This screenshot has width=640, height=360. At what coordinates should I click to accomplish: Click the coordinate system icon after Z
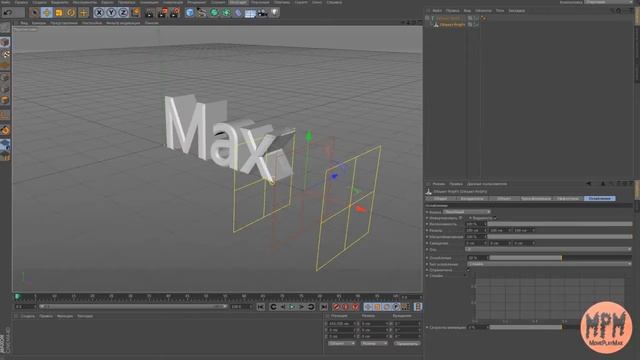tap(136, 13)
